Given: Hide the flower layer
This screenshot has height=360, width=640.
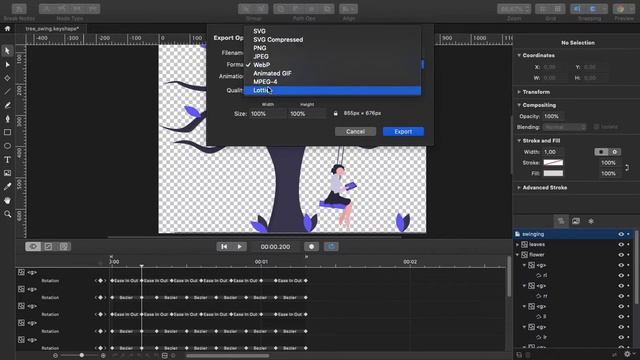Looking at the screenshot, I should pyautogui.click(x=621, y=255).
